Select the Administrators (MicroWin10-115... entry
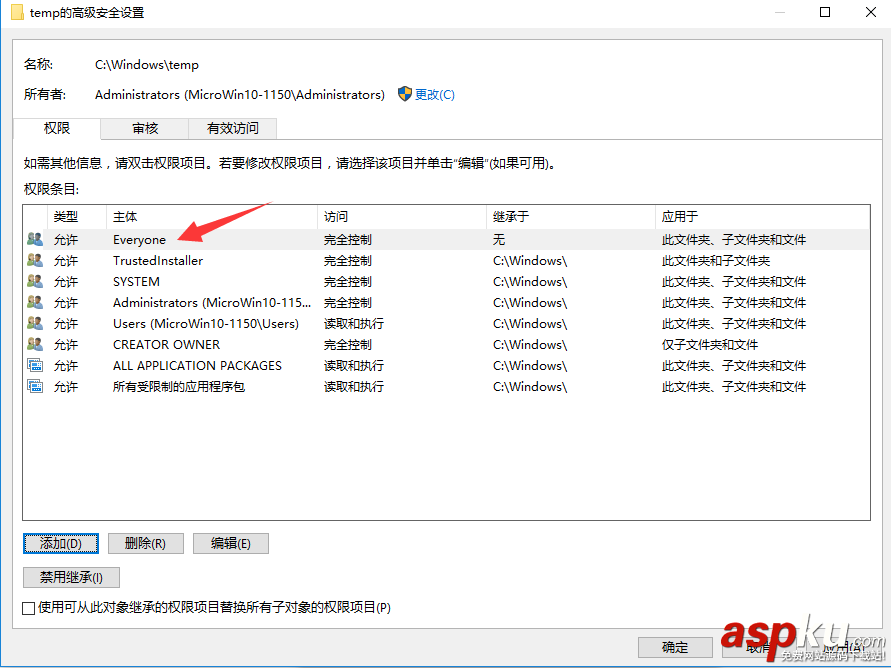 tap(447, 302)
